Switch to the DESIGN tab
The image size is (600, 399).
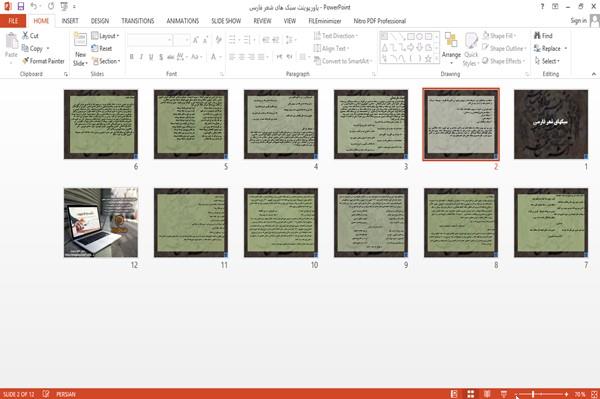(99, 21)
